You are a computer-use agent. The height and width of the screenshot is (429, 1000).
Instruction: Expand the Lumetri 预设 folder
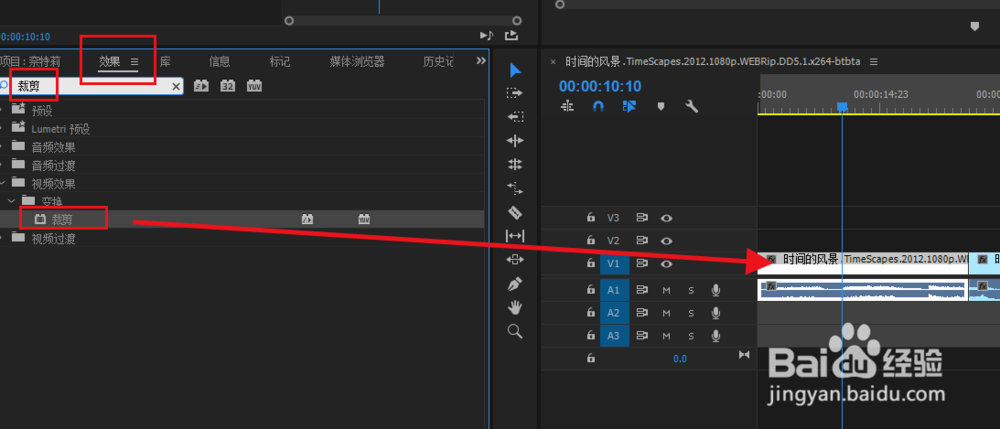2,128
